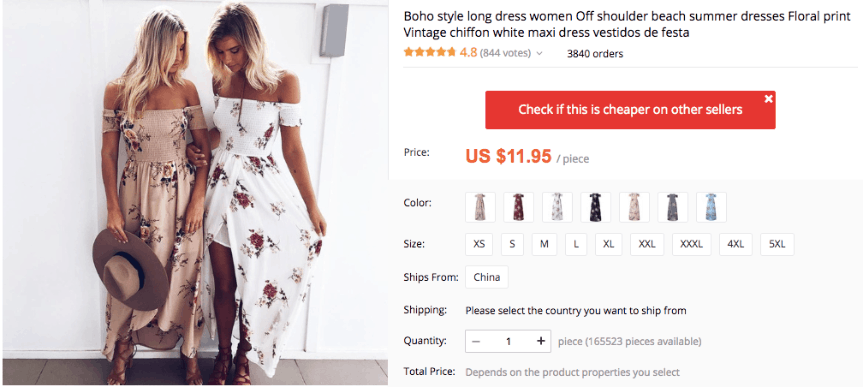This screenshot has height=387, width=863.
Task: Open the 844 votes reviews link
Action: [505, 53]
